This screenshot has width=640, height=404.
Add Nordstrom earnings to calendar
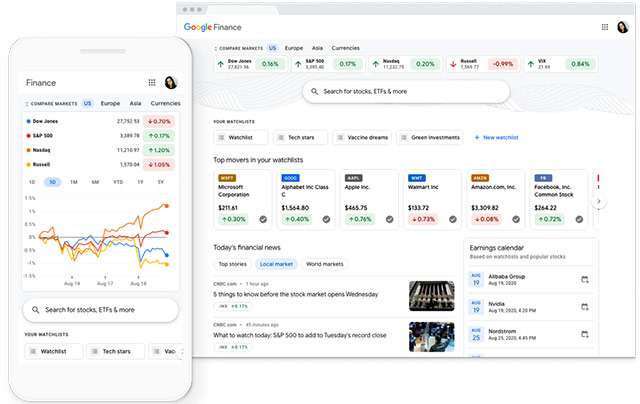click(x=584, y=334)
